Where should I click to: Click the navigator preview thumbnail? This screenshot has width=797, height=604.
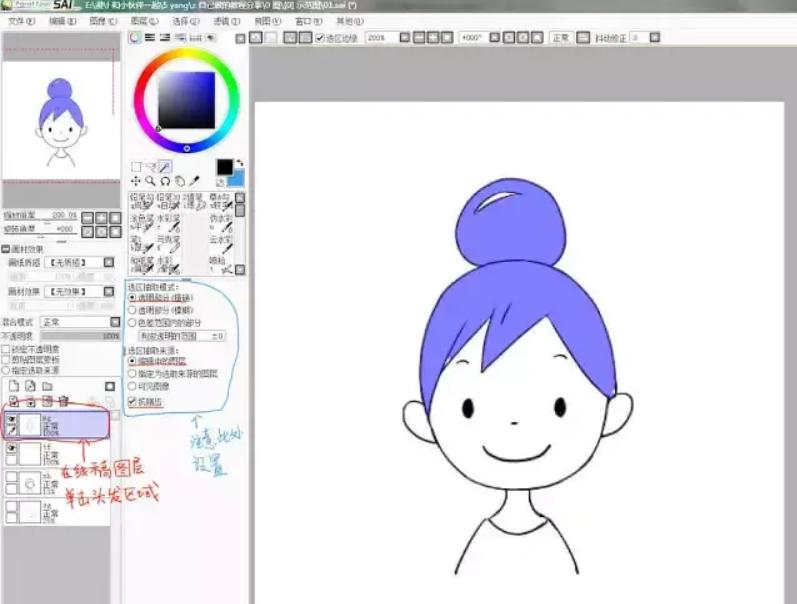click(61, 121)
